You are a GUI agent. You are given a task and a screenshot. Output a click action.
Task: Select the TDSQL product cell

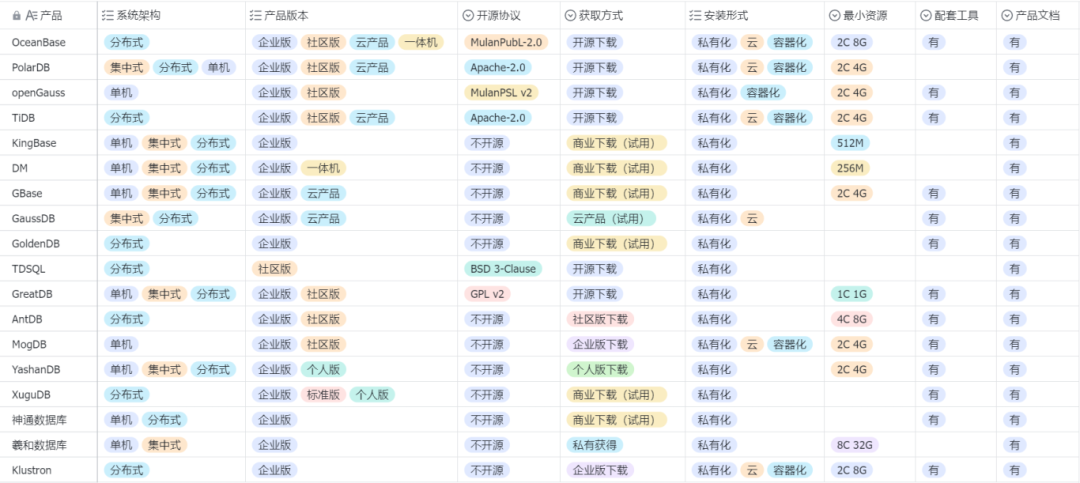(49, 269)
